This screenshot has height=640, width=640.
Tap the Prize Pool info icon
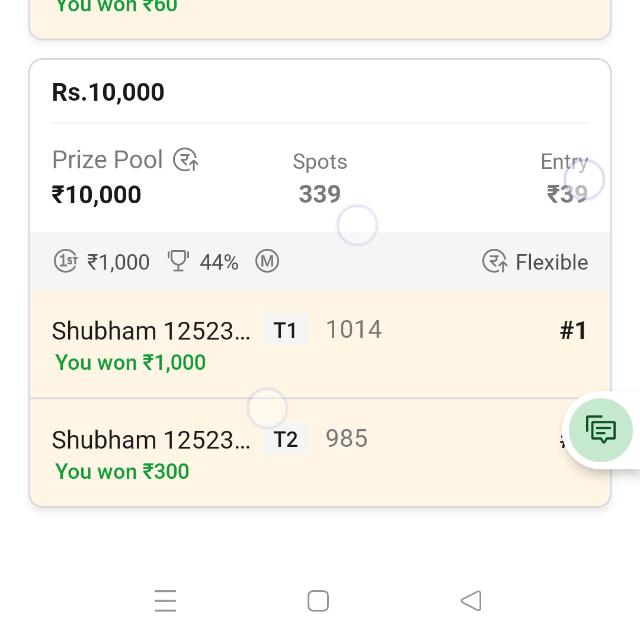point(186,160)
